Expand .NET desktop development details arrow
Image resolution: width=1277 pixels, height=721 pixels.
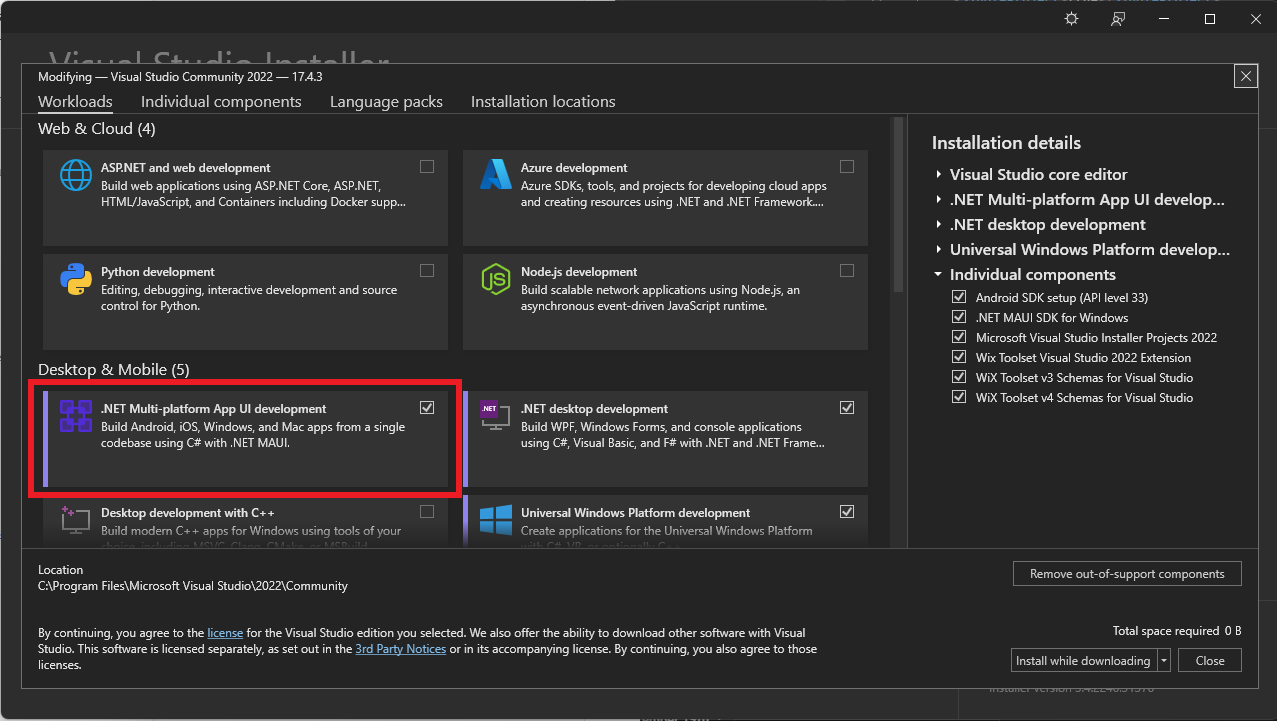click(x=939, y=224)
